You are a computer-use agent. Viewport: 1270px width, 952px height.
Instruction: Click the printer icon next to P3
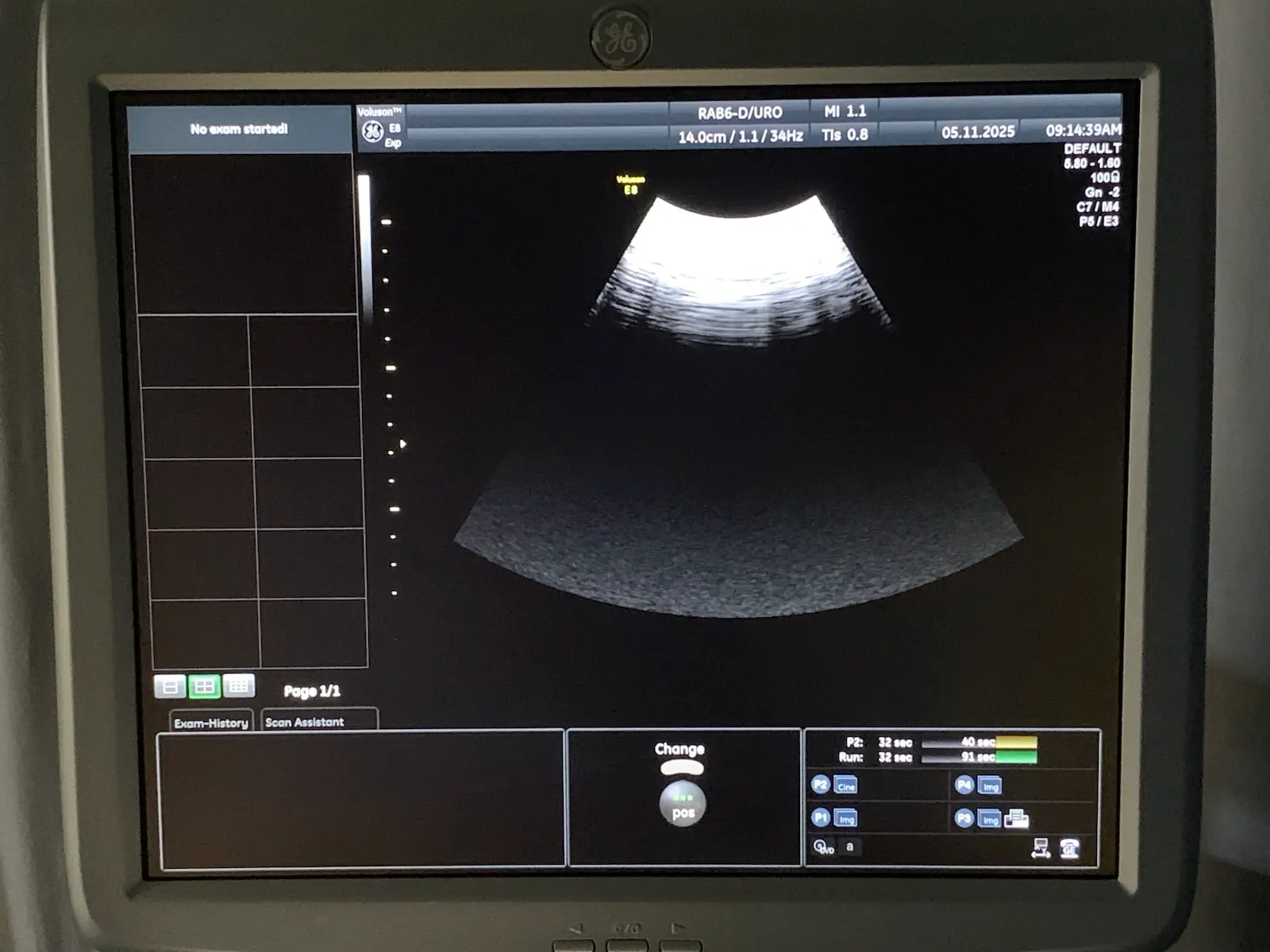click(1017, 819)
